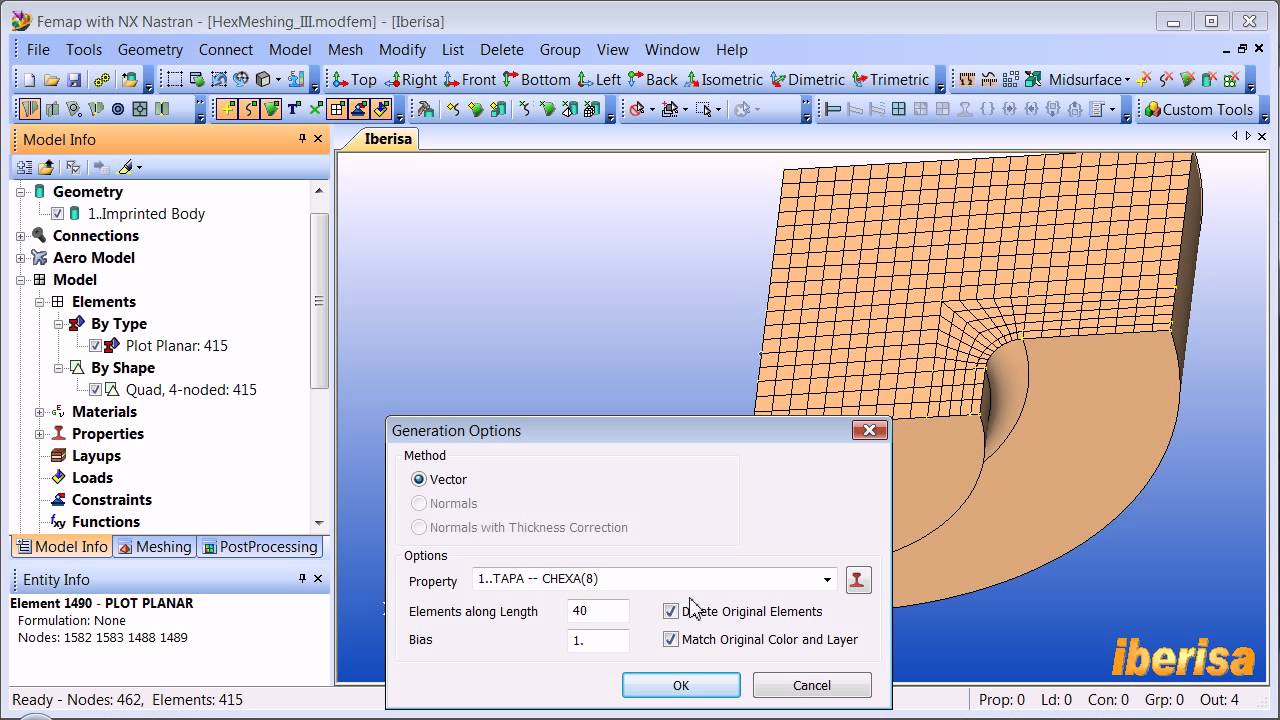
Task: Open the Modify menu
Action: coord(402,49)
